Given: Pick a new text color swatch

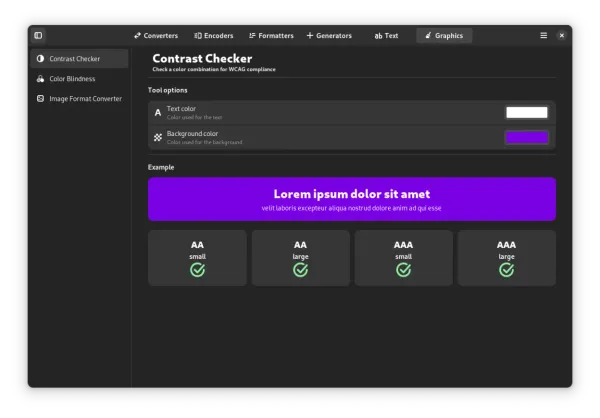Looking at the screenshot, I should pos(527,113).
